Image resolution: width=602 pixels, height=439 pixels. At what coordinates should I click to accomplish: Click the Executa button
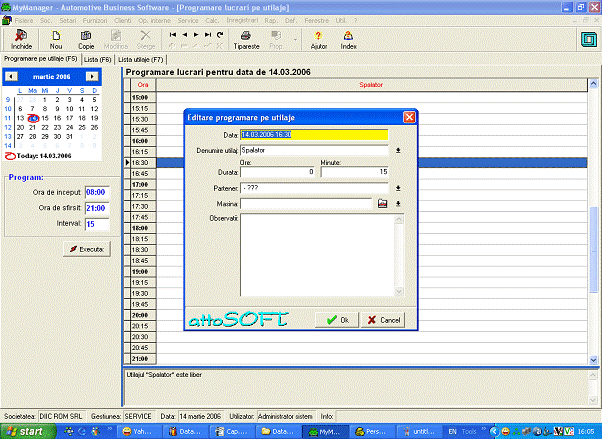tap(86, 248)
